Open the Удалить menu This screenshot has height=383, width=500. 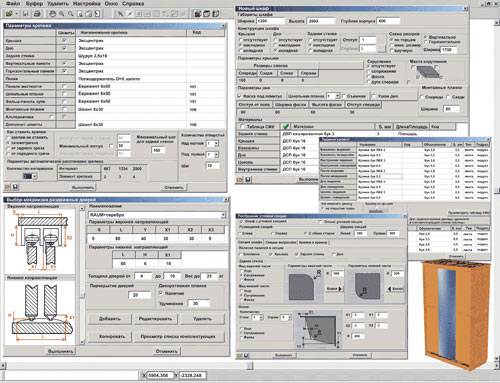pyautogui.click(x=58, y=4)
